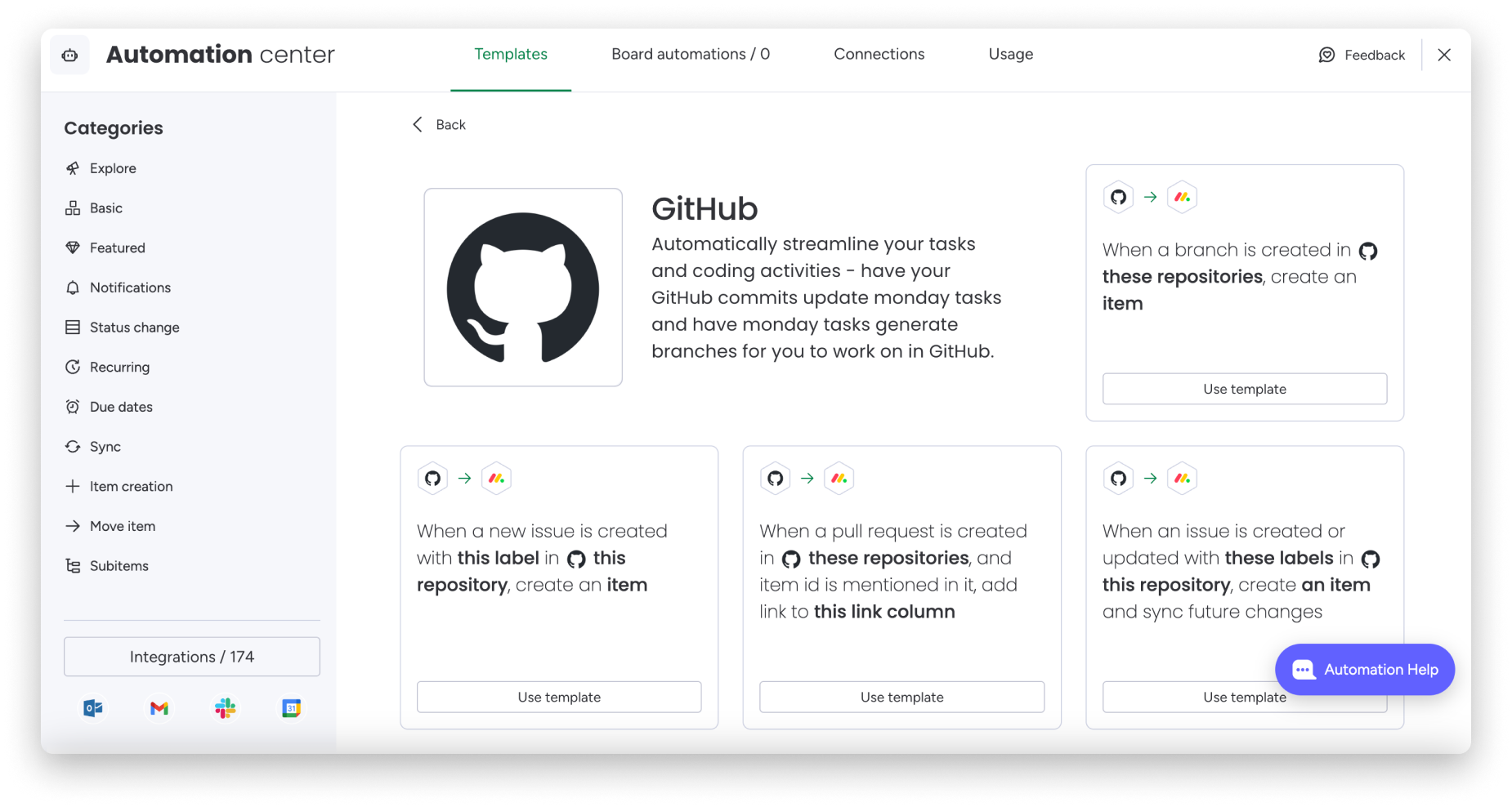Screen dimensions: 1512x807
Task: Use template for pull request created automation
Action: click(x=901, y=697)
